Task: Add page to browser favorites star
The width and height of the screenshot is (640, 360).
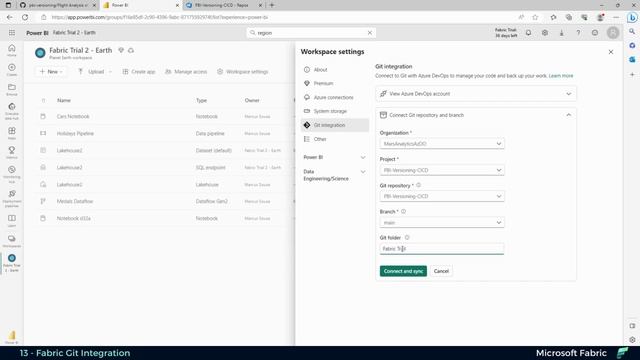Action: pos(535,17)
